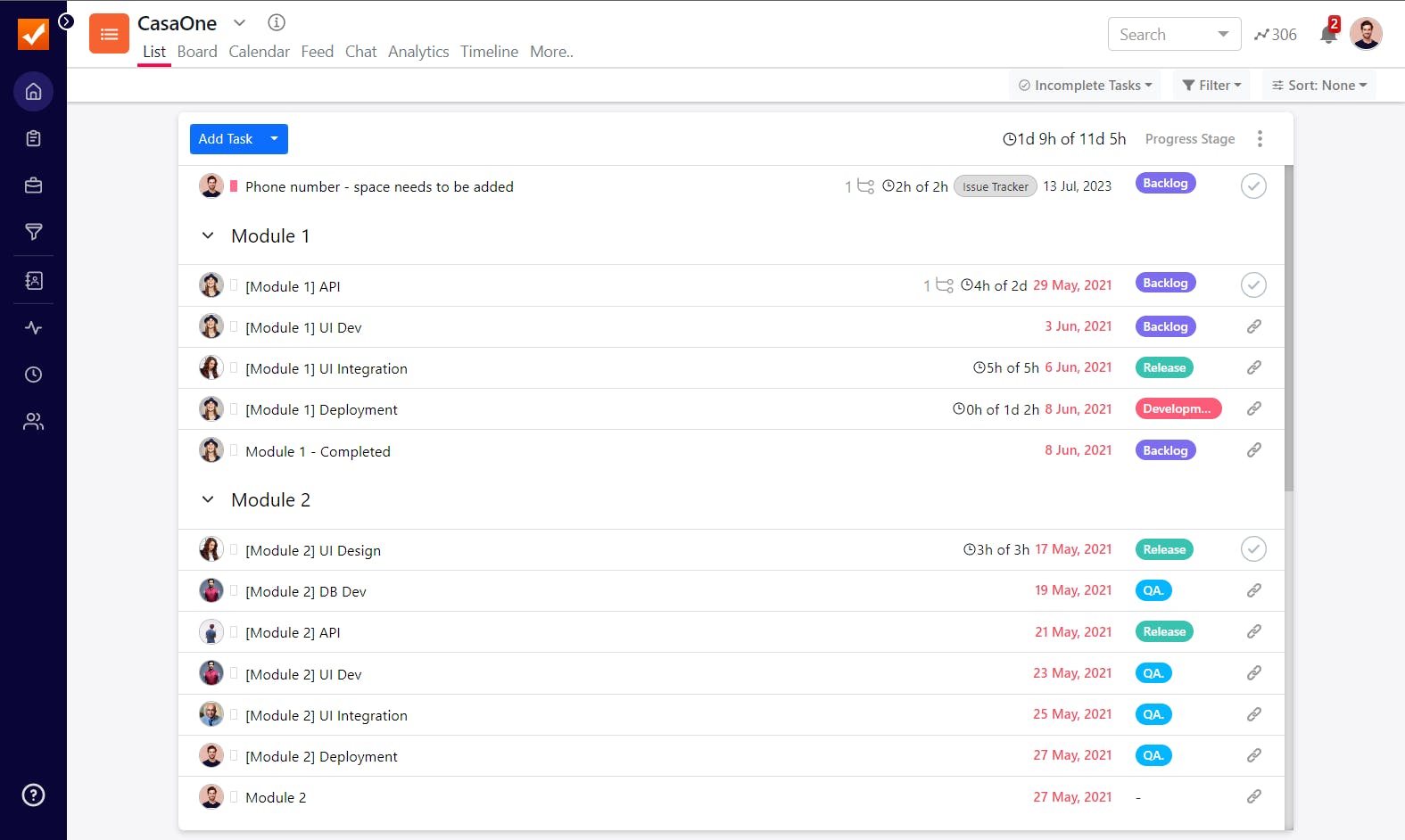The height and width of the screenshot is (840, 1405).
Task: Open the contacts book icon in the sidebar
Action: tap(33, 280)
